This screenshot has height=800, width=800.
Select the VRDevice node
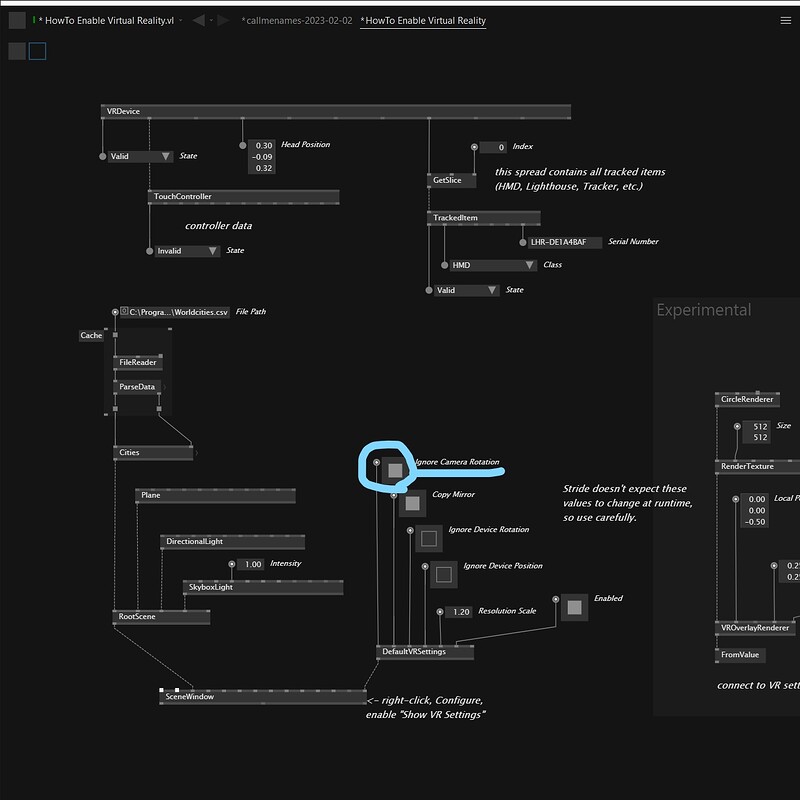pos(336,111)
